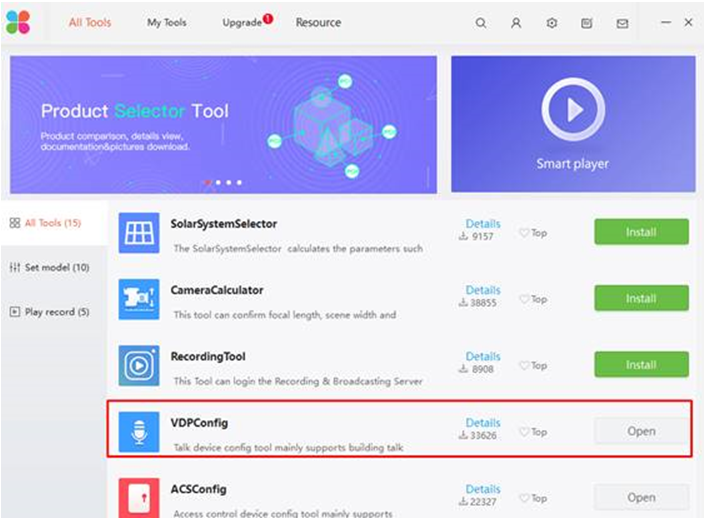Click the VDPConfig title text
The width and height of the screenshot is (710, 528).
coord(199,423)
